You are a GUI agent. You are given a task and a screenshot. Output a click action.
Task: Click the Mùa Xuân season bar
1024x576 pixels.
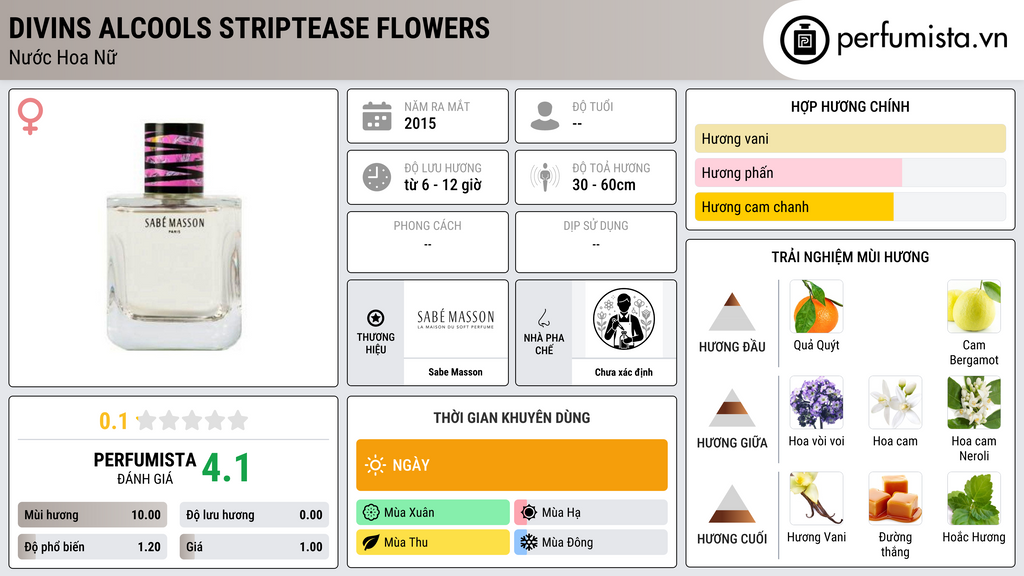pyautogui.click(x=433, y=513)
